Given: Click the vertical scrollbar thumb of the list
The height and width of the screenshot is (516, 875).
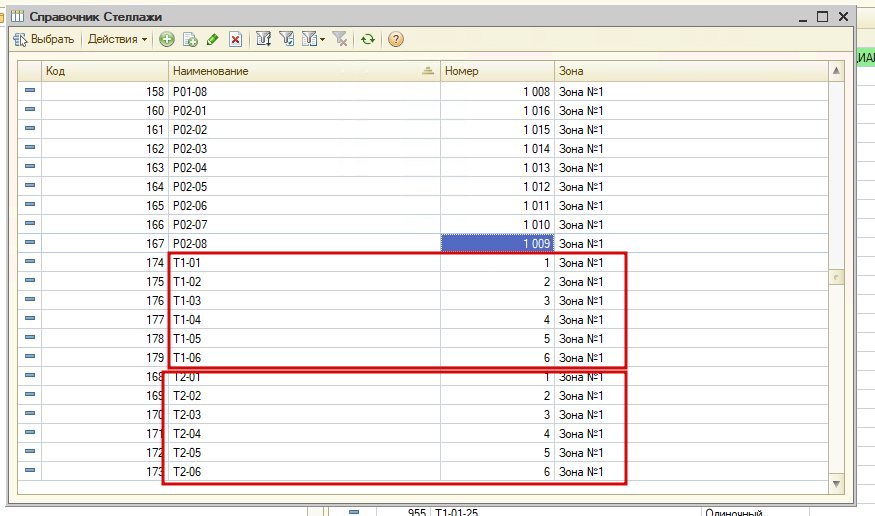Looking at the screenshot, I should coord(836,277).
